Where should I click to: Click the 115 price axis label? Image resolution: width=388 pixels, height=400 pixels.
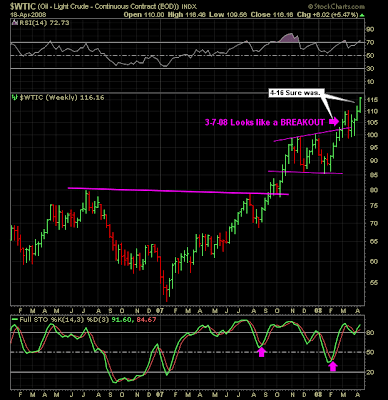372,100
